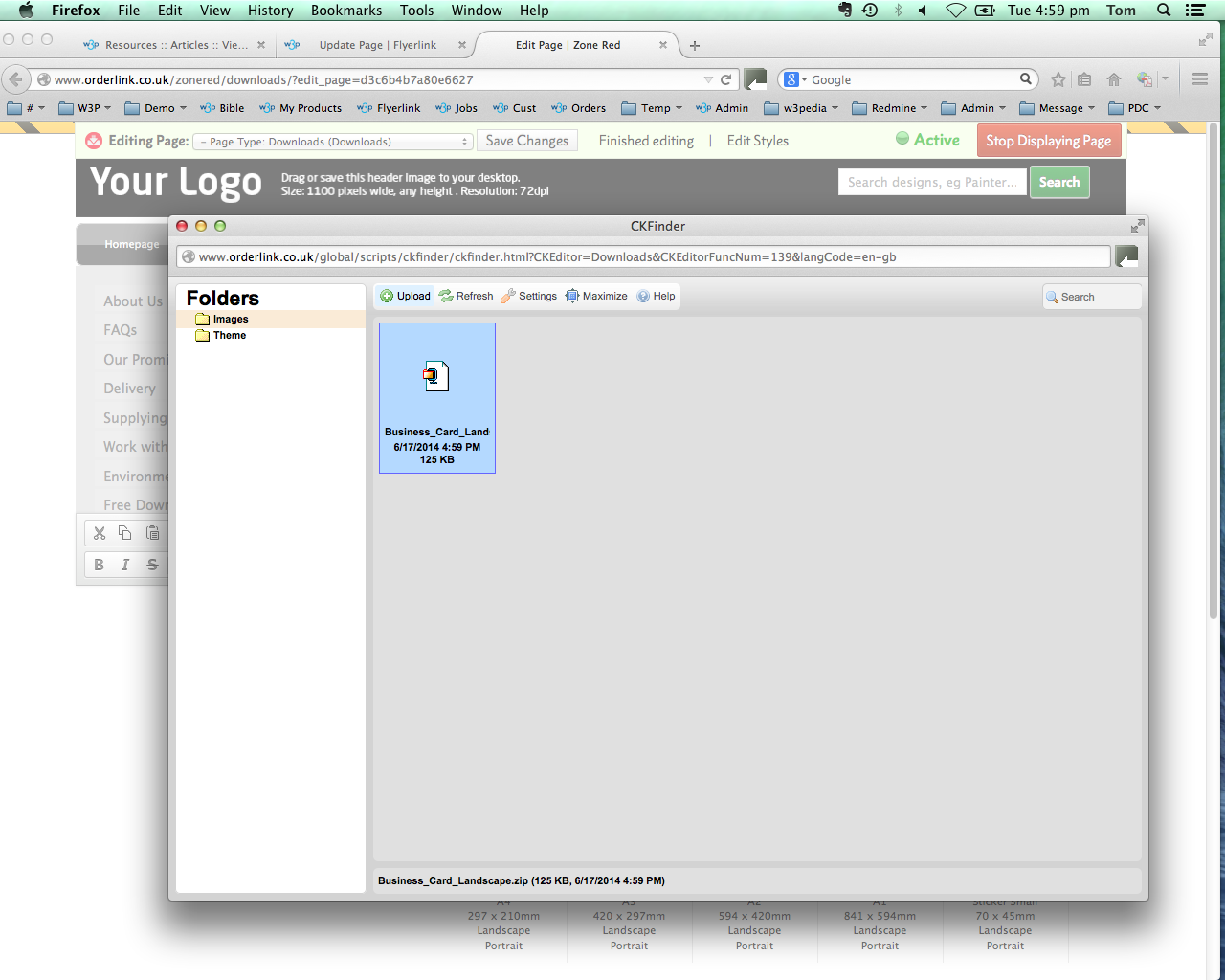This screenshot has width=1225, height=980.
Task: Click the CKFinder Search field
Action: click(x=1092, y=297)
